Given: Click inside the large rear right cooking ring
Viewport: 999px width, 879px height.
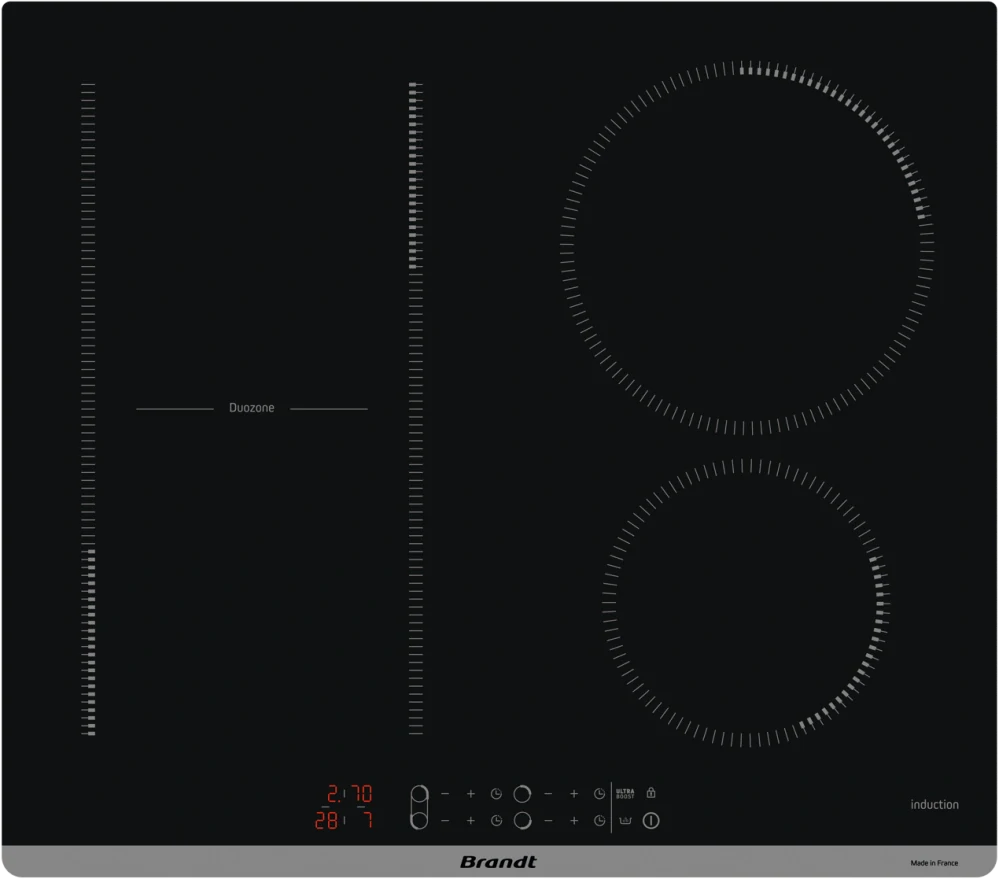Looking at the screenshot, I should click(747, 248).
